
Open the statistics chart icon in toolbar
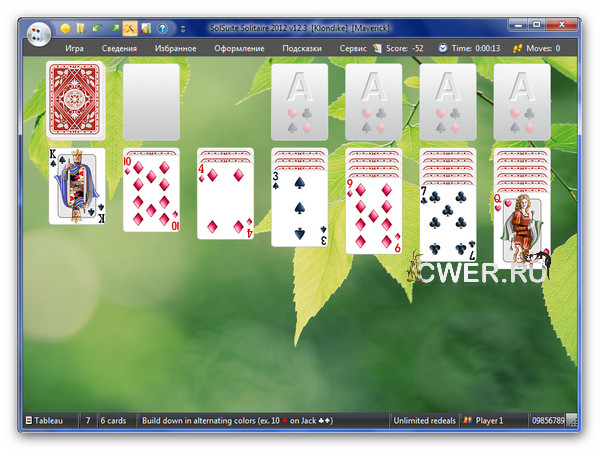click(145, 27)
